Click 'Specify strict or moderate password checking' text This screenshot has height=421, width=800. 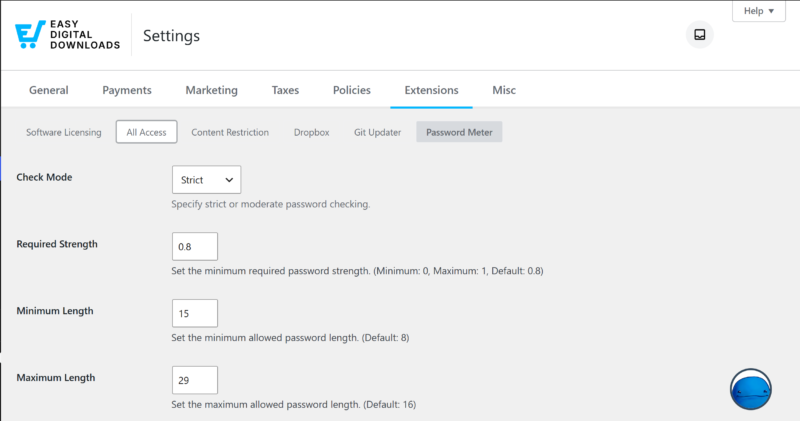(x=271, y=204)
